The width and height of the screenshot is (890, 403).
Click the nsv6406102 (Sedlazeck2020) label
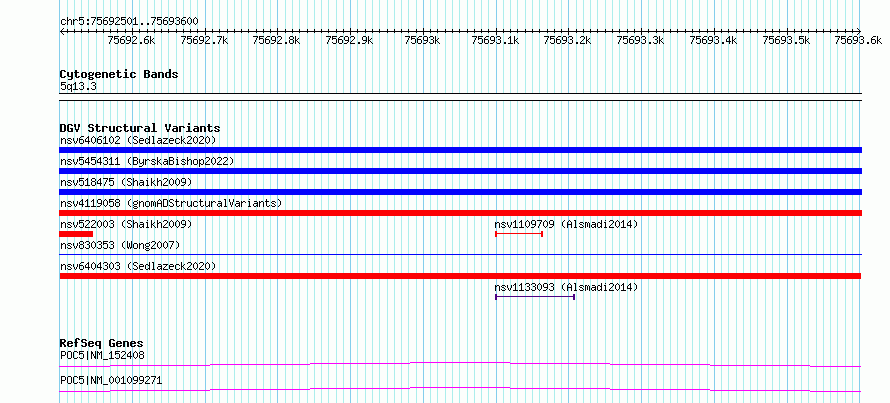[x=138, y=140]
